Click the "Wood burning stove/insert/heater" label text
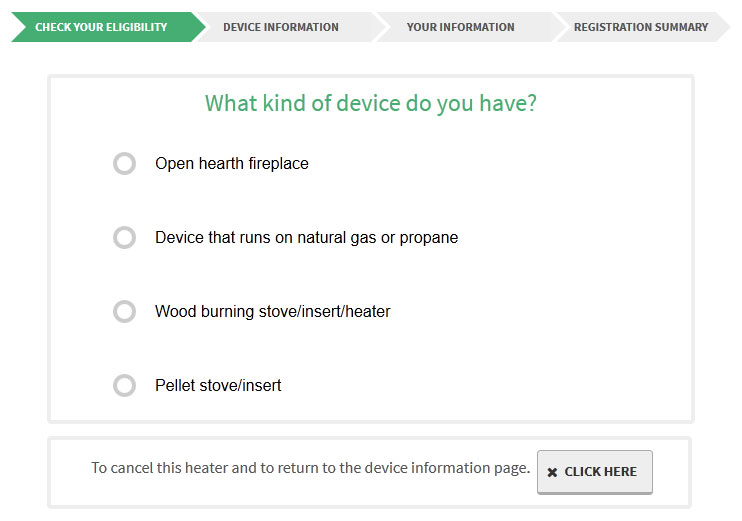 (272, 312)
